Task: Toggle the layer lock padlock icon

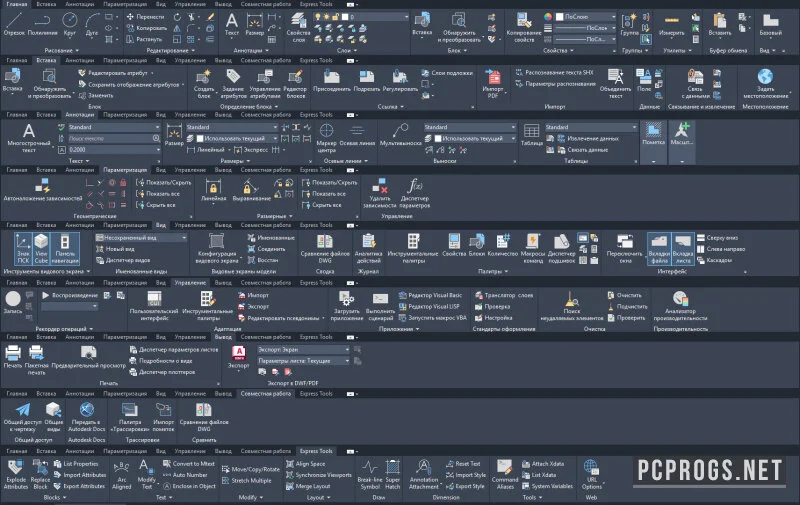Action: point(335,17)
